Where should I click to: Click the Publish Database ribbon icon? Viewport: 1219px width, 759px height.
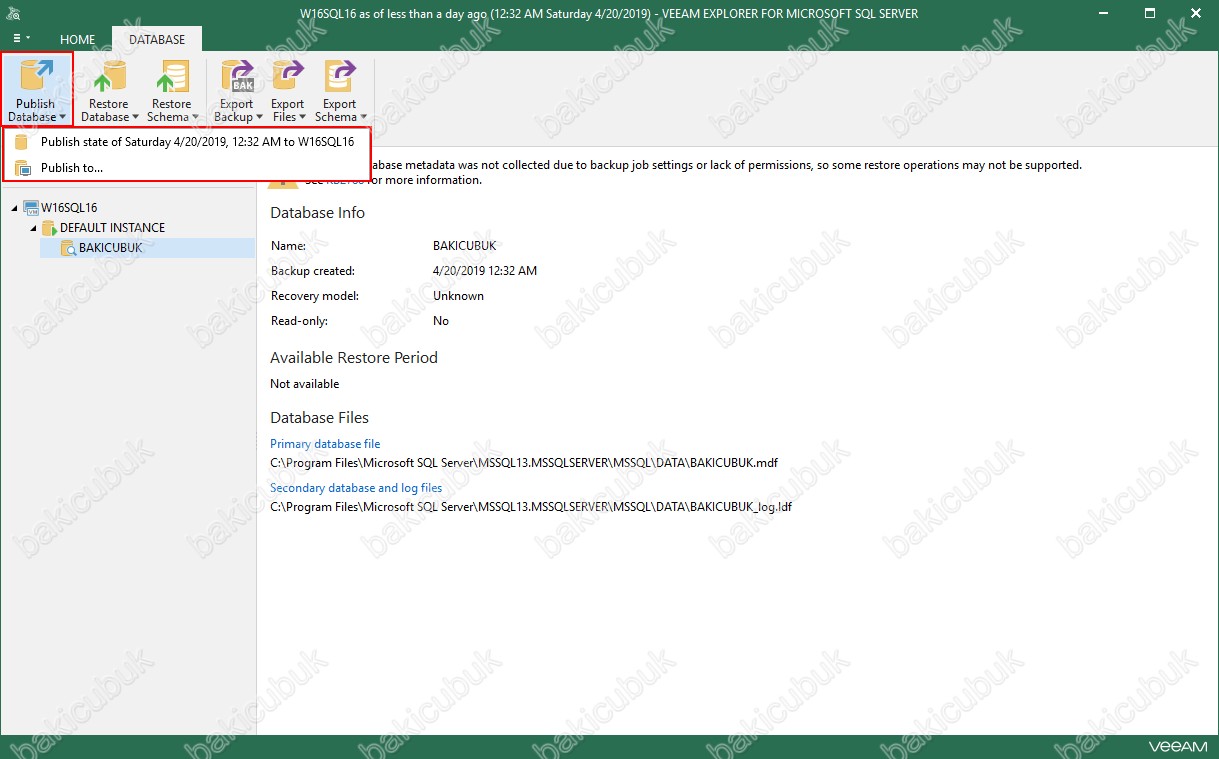[37, 76]
